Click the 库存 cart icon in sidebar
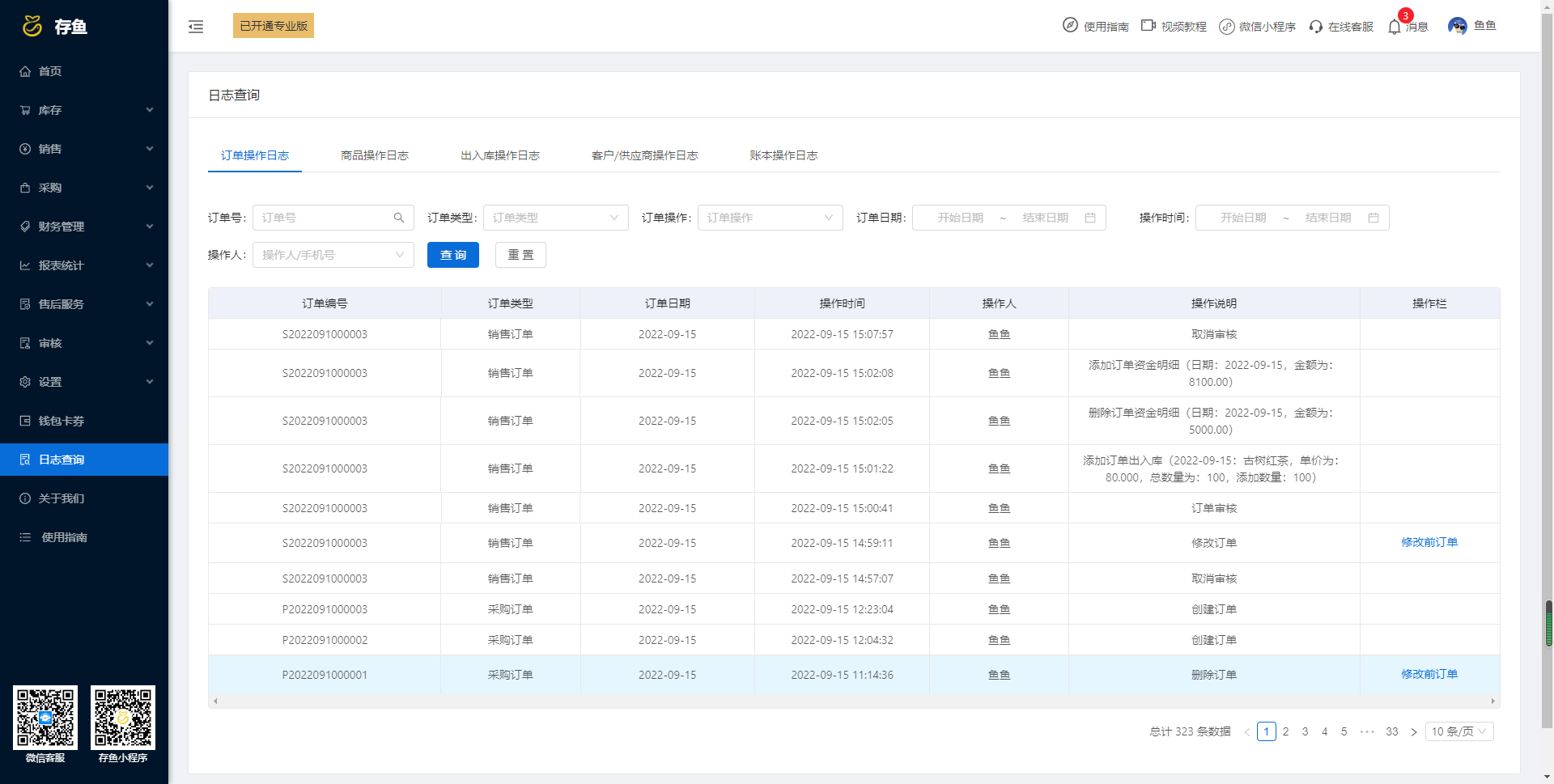 click(x=25, y=110)
